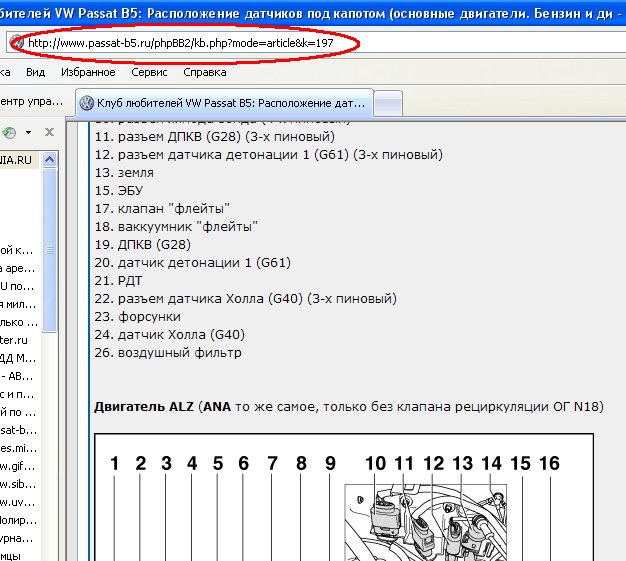Open the Вид menu
Image resolution: width=626 pixels, height=561 pixels.
click(36, 72)
